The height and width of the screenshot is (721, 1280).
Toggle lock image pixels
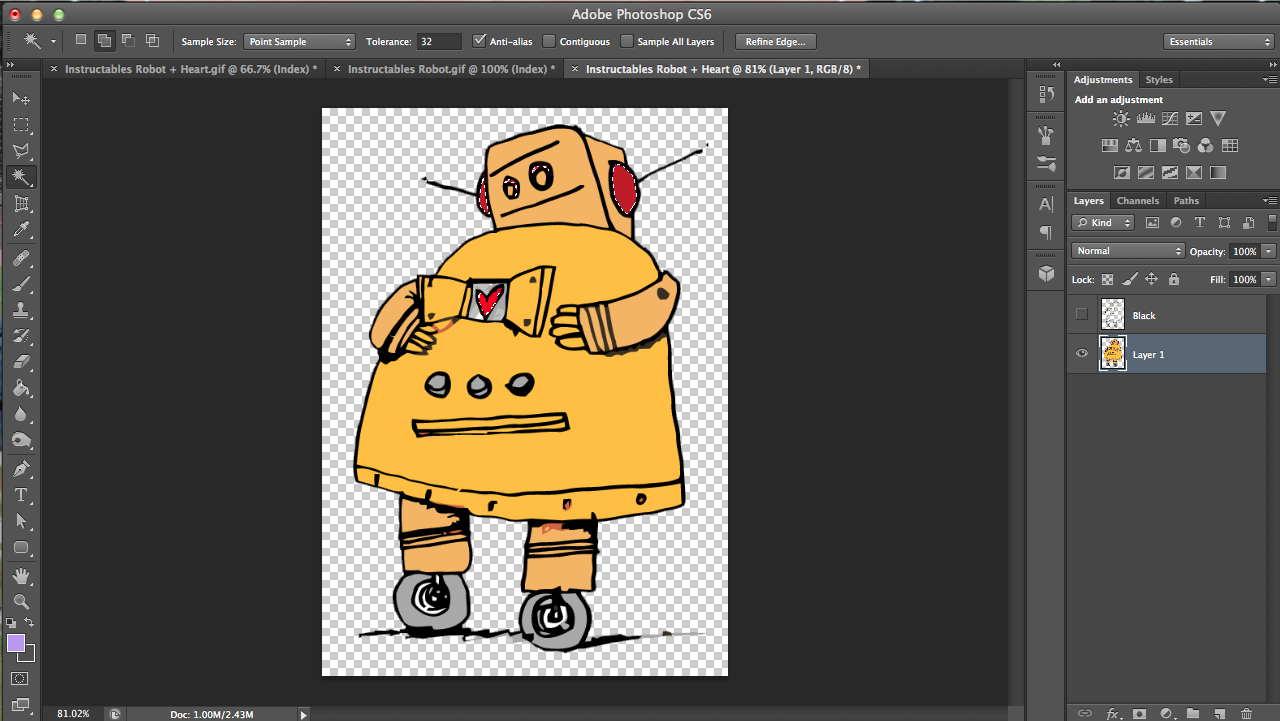tap(1129, 280)
